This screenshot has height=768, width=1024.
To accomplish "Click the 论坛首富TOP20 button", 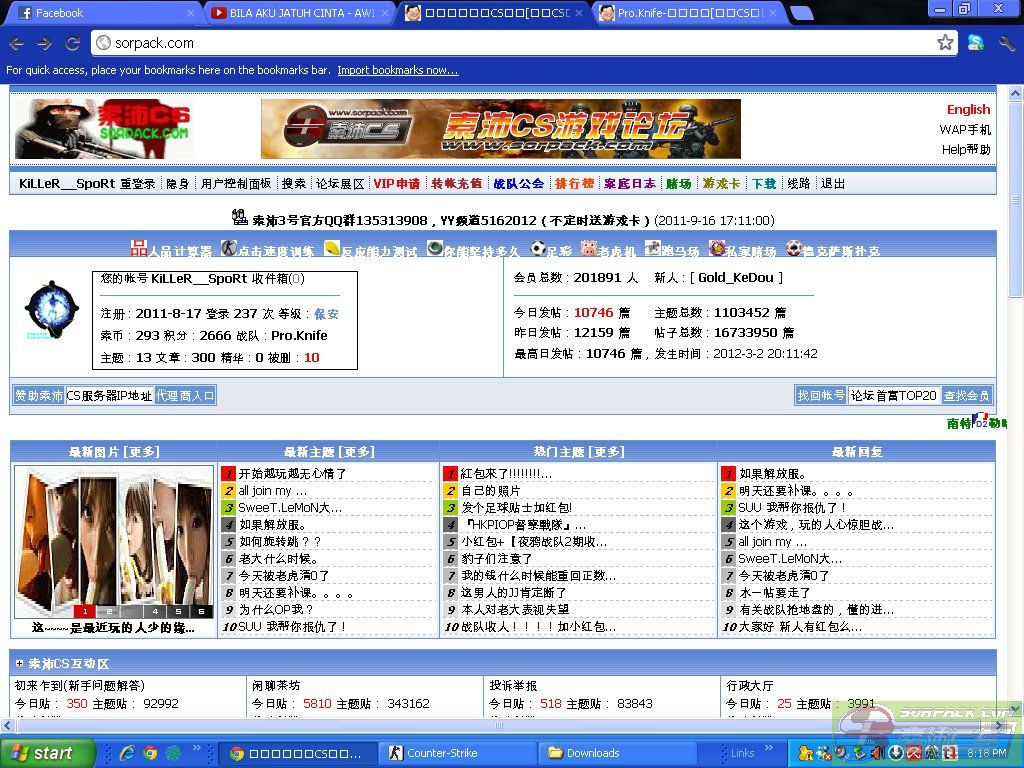I will pos(893,395).
